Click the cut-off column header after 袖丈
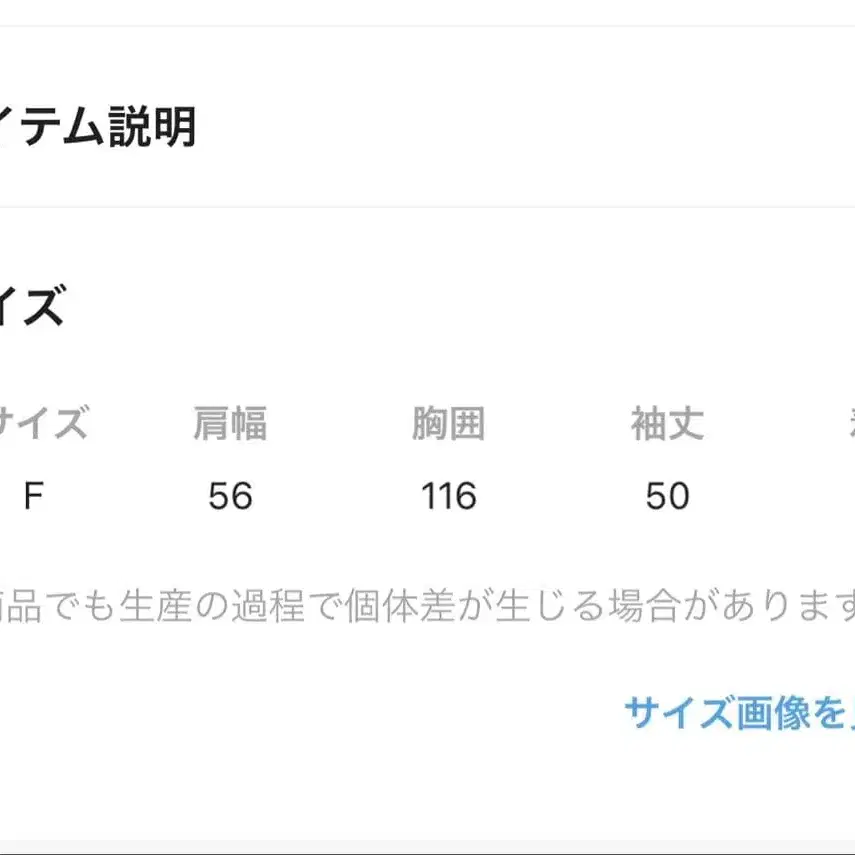The width and height of the screenshot is (855, 855). tap(846, 425)
